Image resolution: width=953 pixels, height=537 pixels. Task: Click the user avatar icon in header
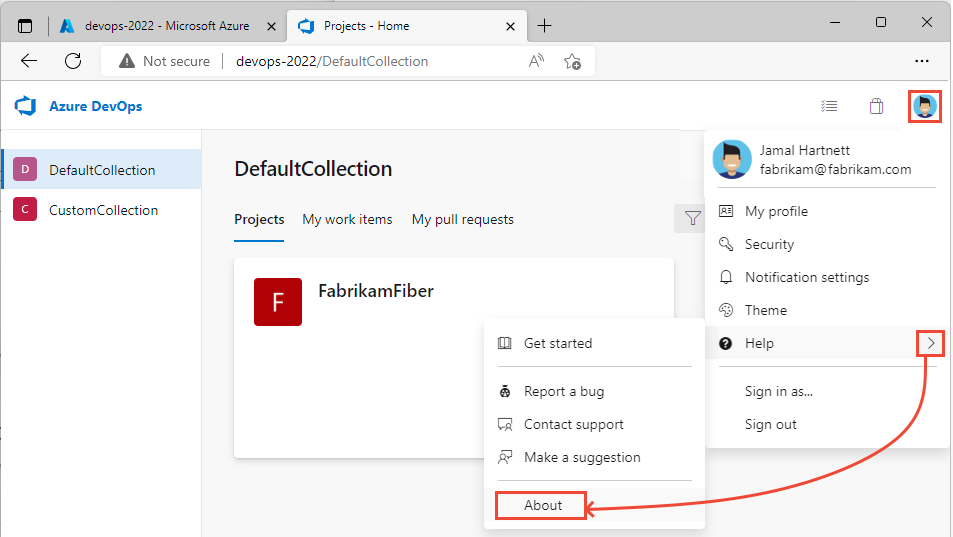925,106
